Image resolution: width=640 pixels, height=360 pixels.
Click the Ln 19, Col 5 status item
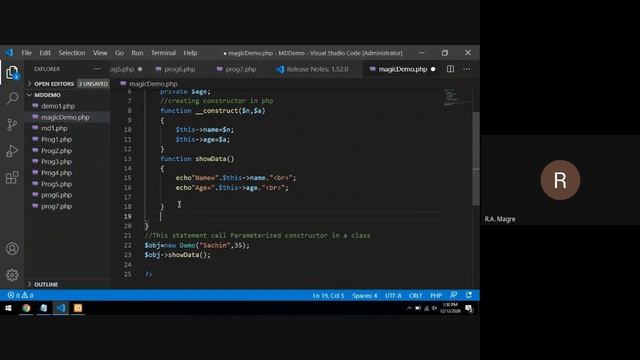(328, 295)
